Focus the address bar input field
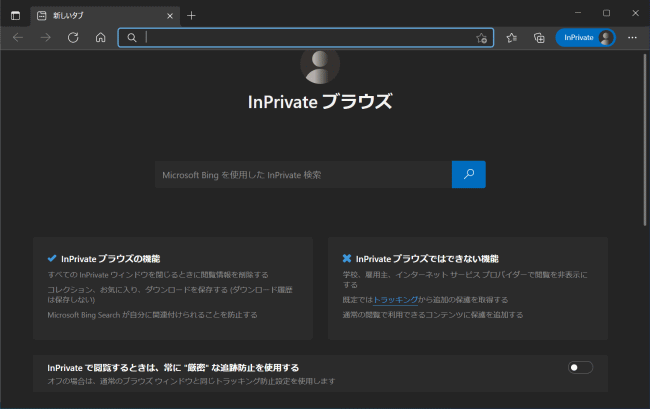Screen dimensions: 650x409 pyautogui.click(x=306, y=38)
